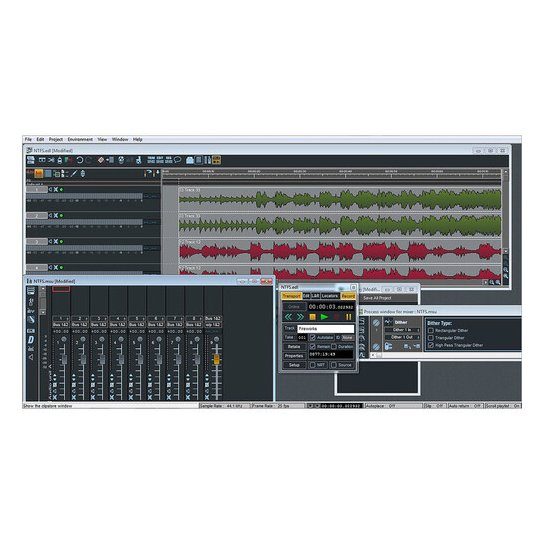Click the microphone-shaped icon in the edit toolbar
This screenshot has height=544, width=544.
(x=83, y=173)
